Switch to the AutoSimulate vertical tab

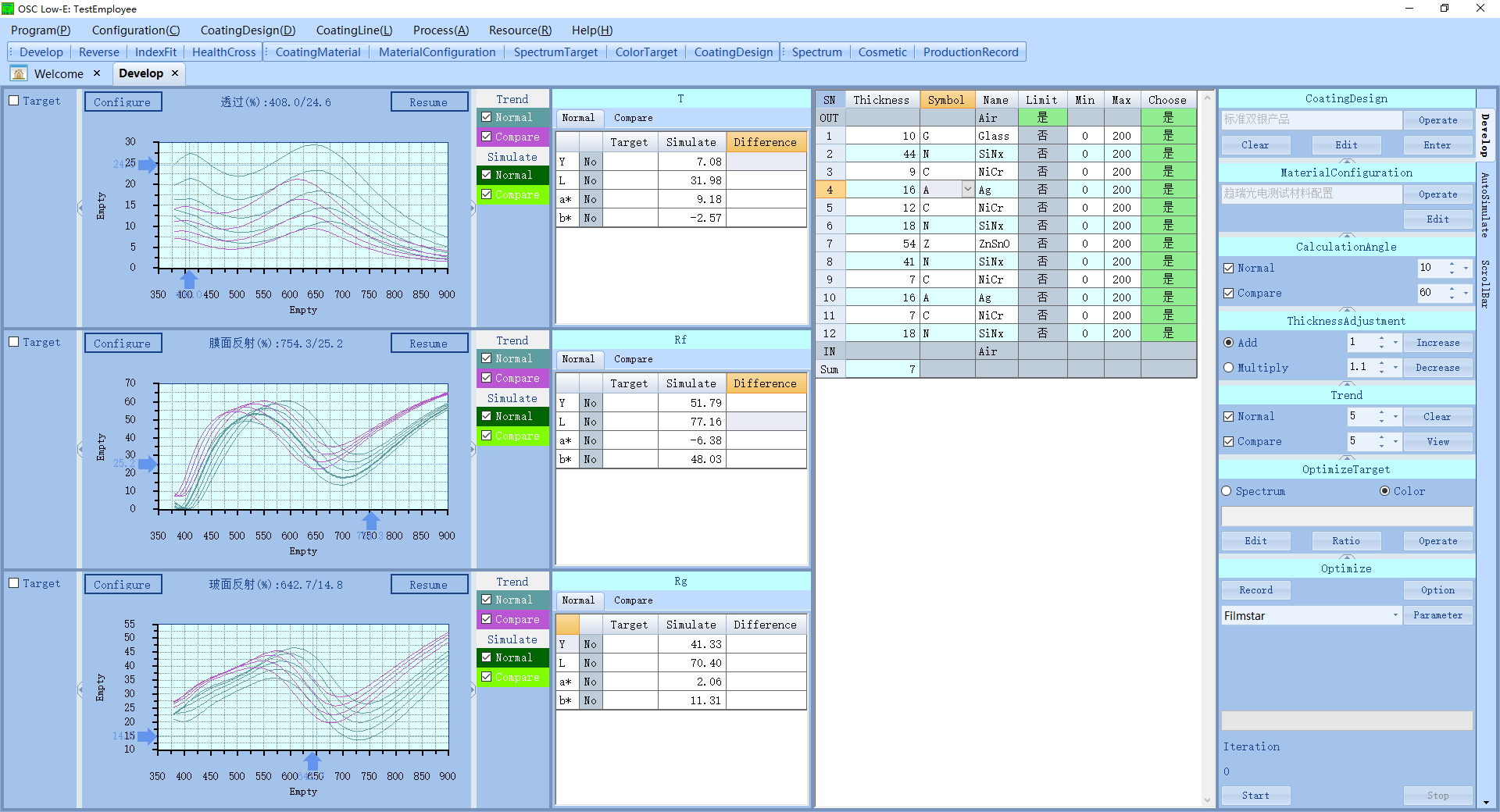[1485, 205]
